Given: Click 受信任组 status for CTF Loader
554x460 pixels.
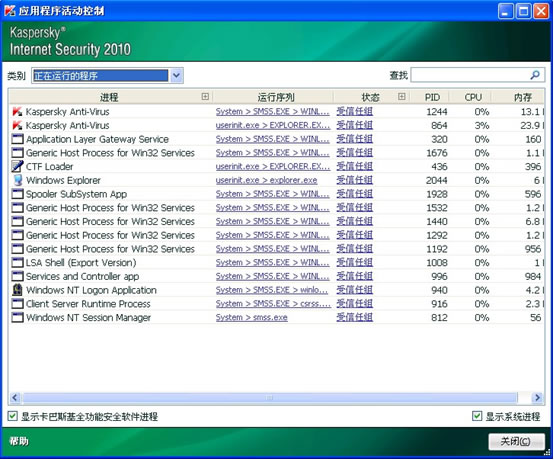Looking at the screenshot, I should (x=354, y=166).
